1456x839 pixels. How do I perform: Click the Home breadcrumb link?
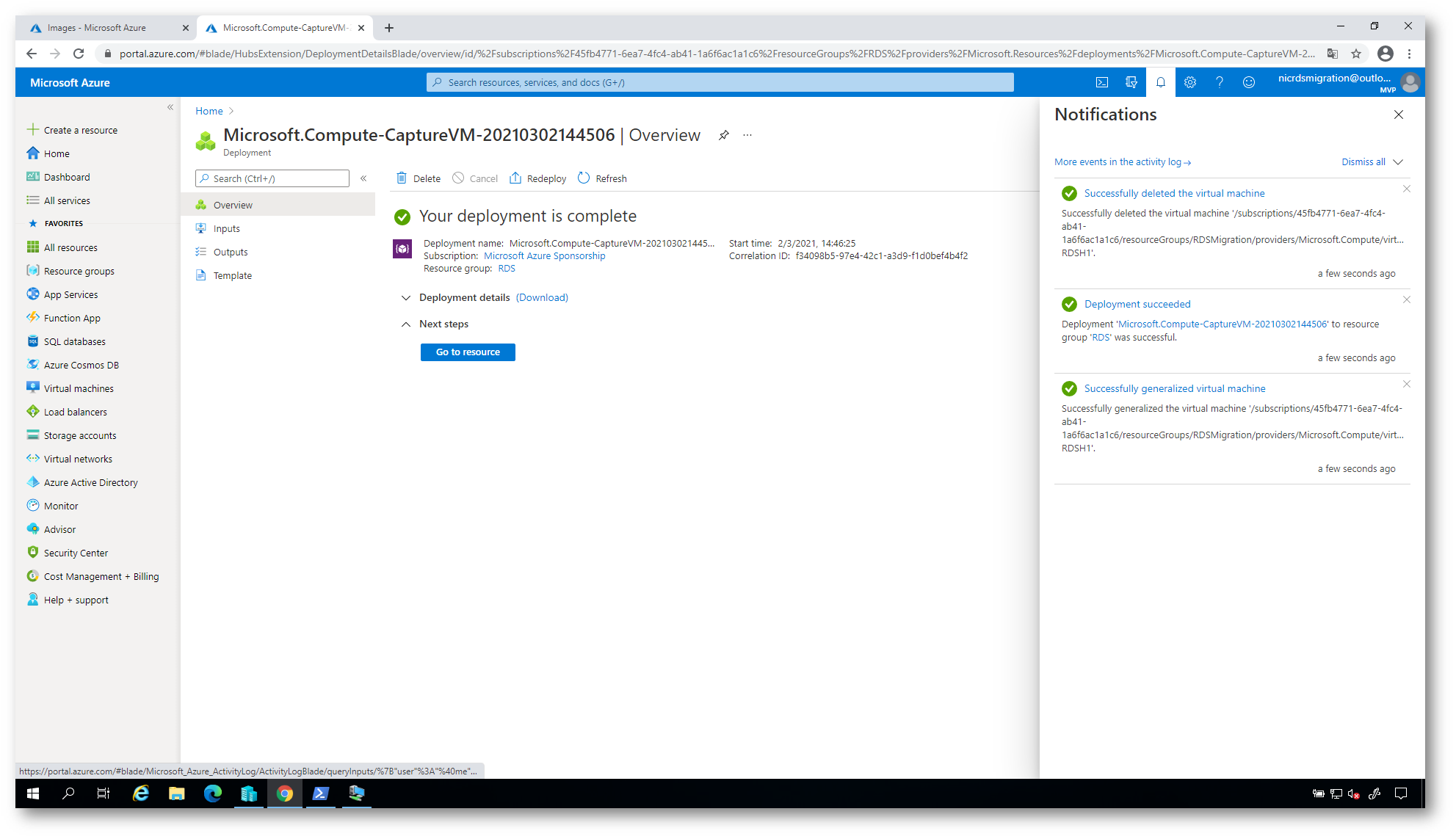pos(209,111)
